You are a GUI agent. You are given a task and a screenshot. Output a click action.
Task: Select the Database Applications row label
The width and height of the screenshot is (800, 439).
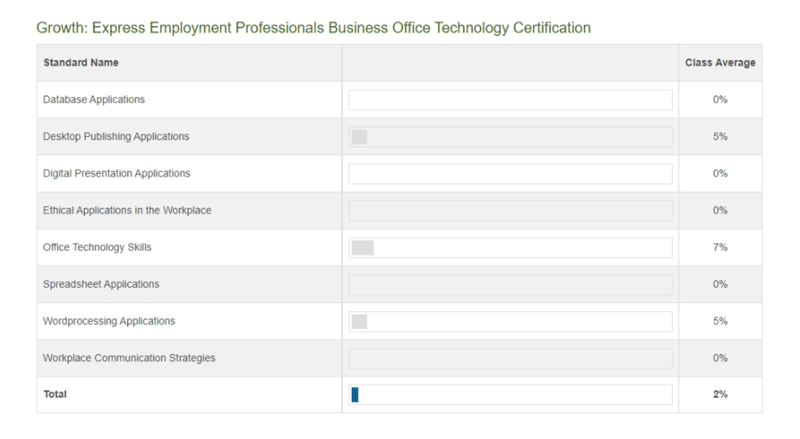coord(94,100)
